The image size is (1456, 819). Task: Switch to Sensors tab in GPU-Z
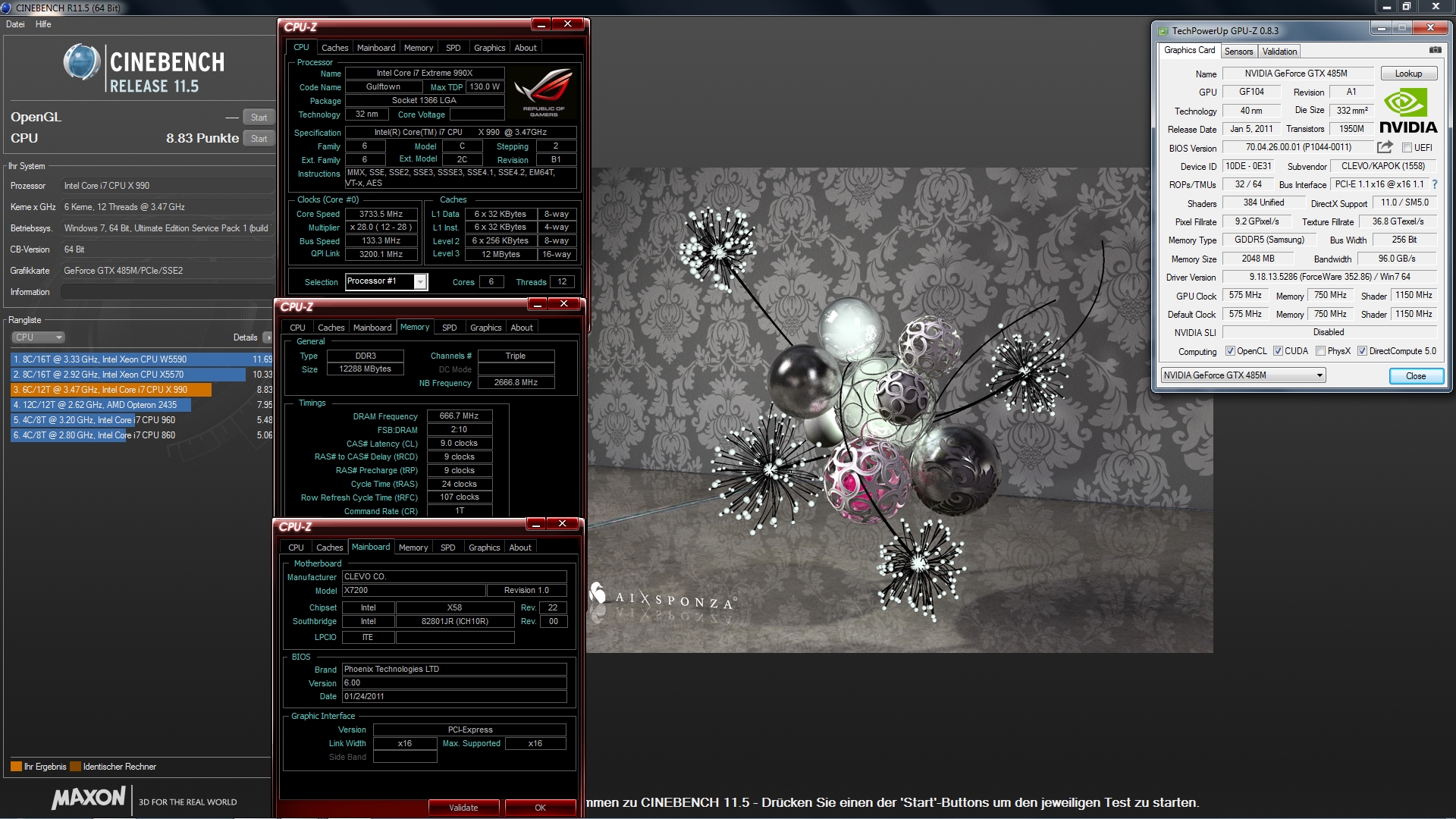pyautogui.click(x=1238, y=52)
